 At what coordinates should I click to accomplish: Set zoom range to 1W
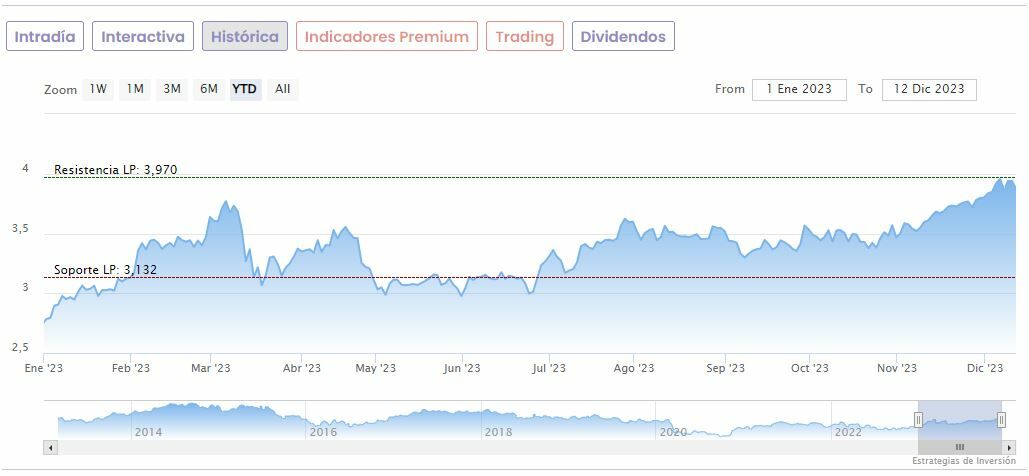click(98, 89)
